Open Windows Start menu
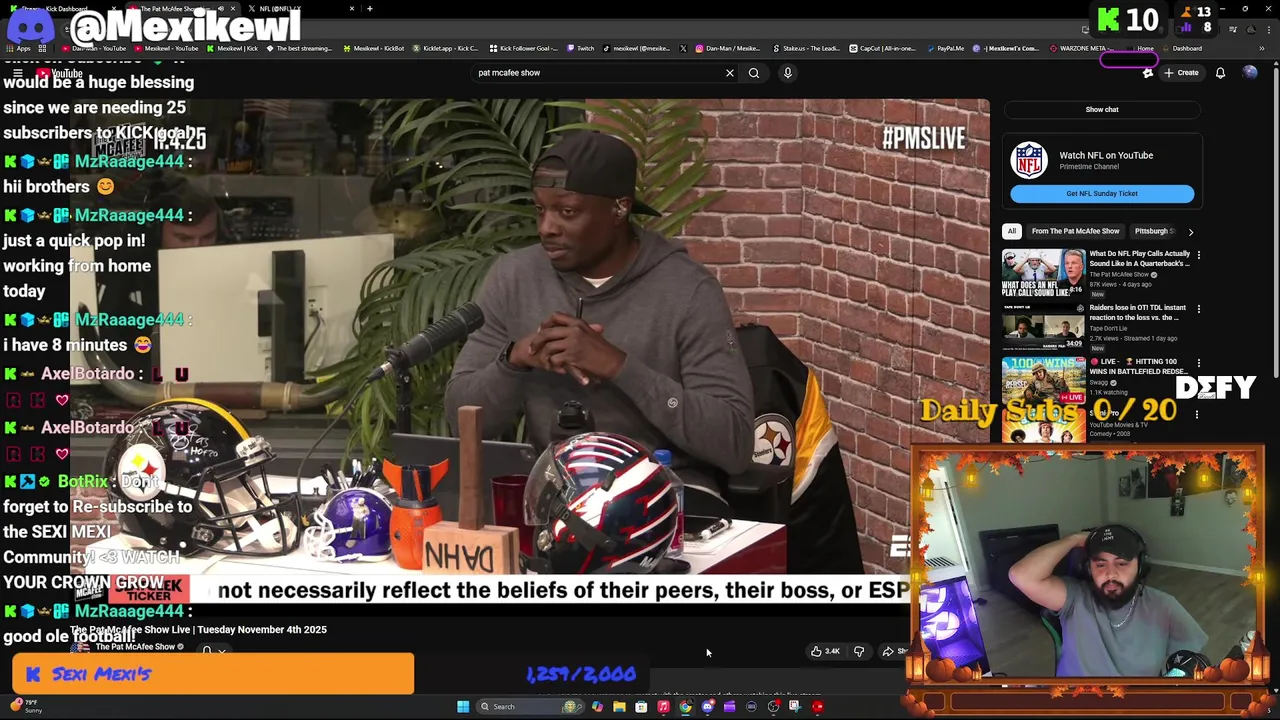This screenshot has height=720, width=1280. (463, 707)
